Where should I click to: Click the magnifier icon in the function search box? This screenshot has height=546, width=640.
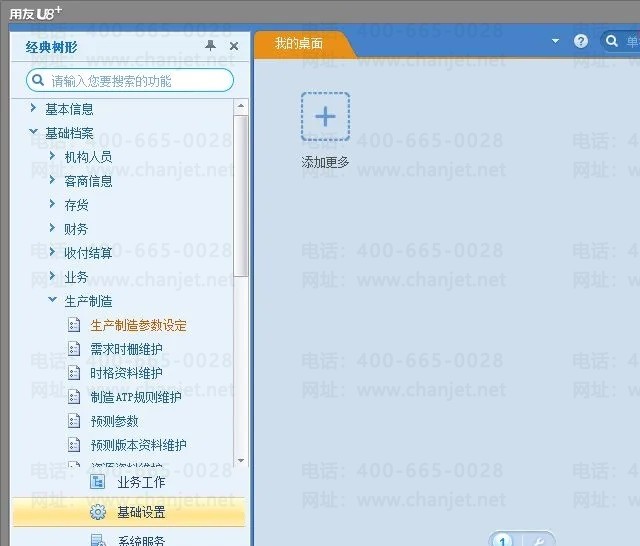(x=38, y=80)
